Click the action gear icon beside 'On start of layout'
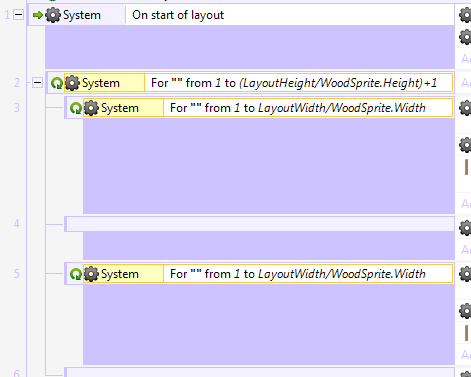471x377 pixels. coord(465,15)
